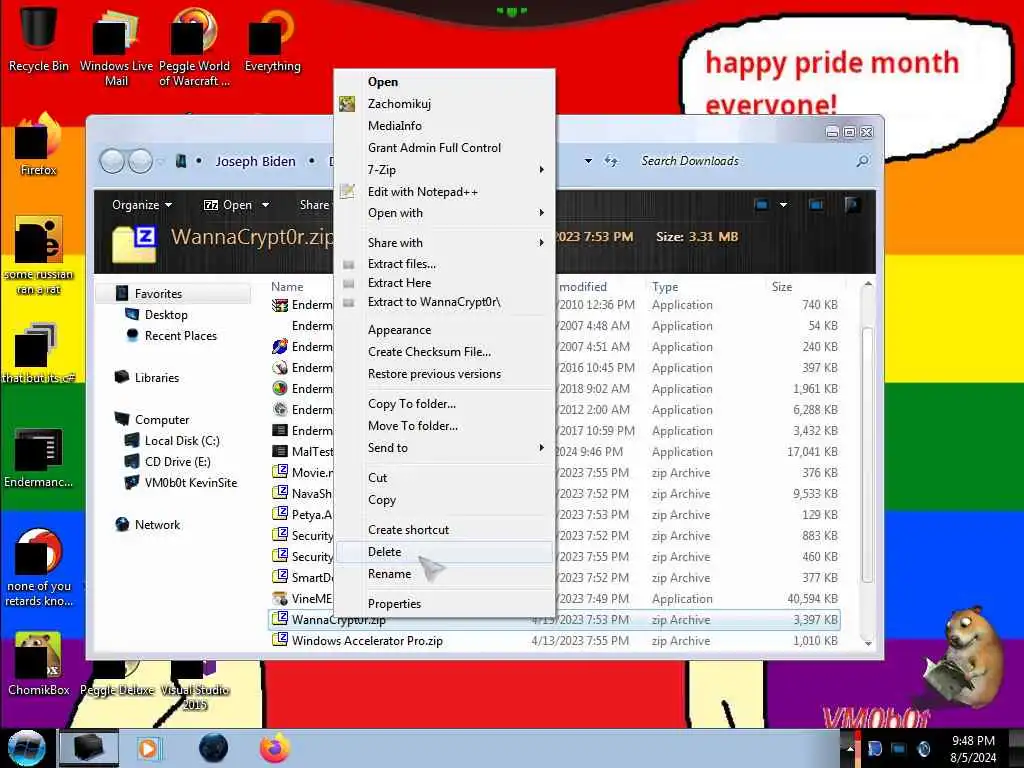Open the Everything desktop icon
The image size is (1024, 768).
point(272,38)
